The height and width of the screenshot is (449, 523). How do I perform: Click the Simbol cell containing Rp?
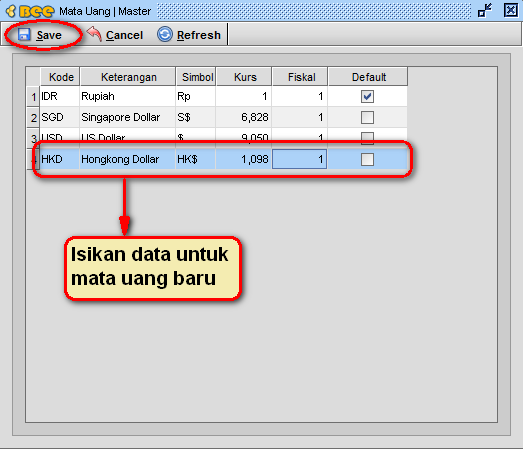[196, 96]
